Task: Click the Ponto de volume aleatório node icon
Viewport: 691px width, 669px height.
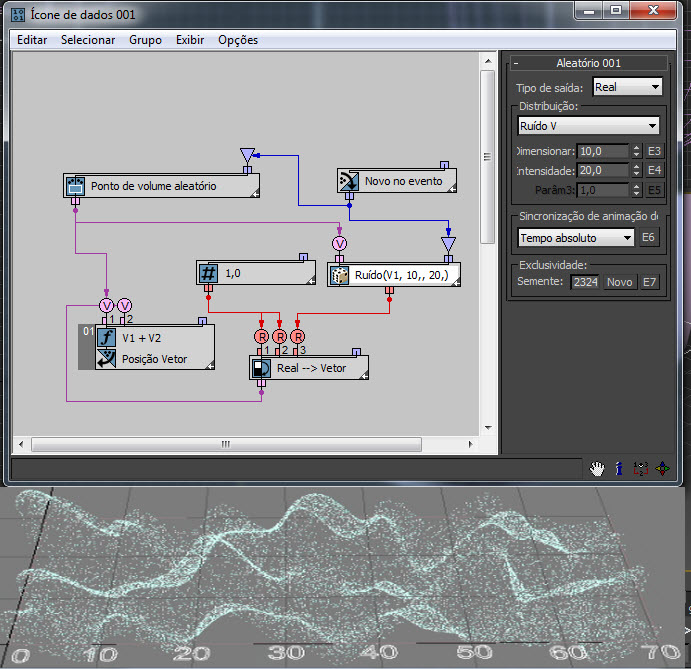Action: [x=75, y=186]
